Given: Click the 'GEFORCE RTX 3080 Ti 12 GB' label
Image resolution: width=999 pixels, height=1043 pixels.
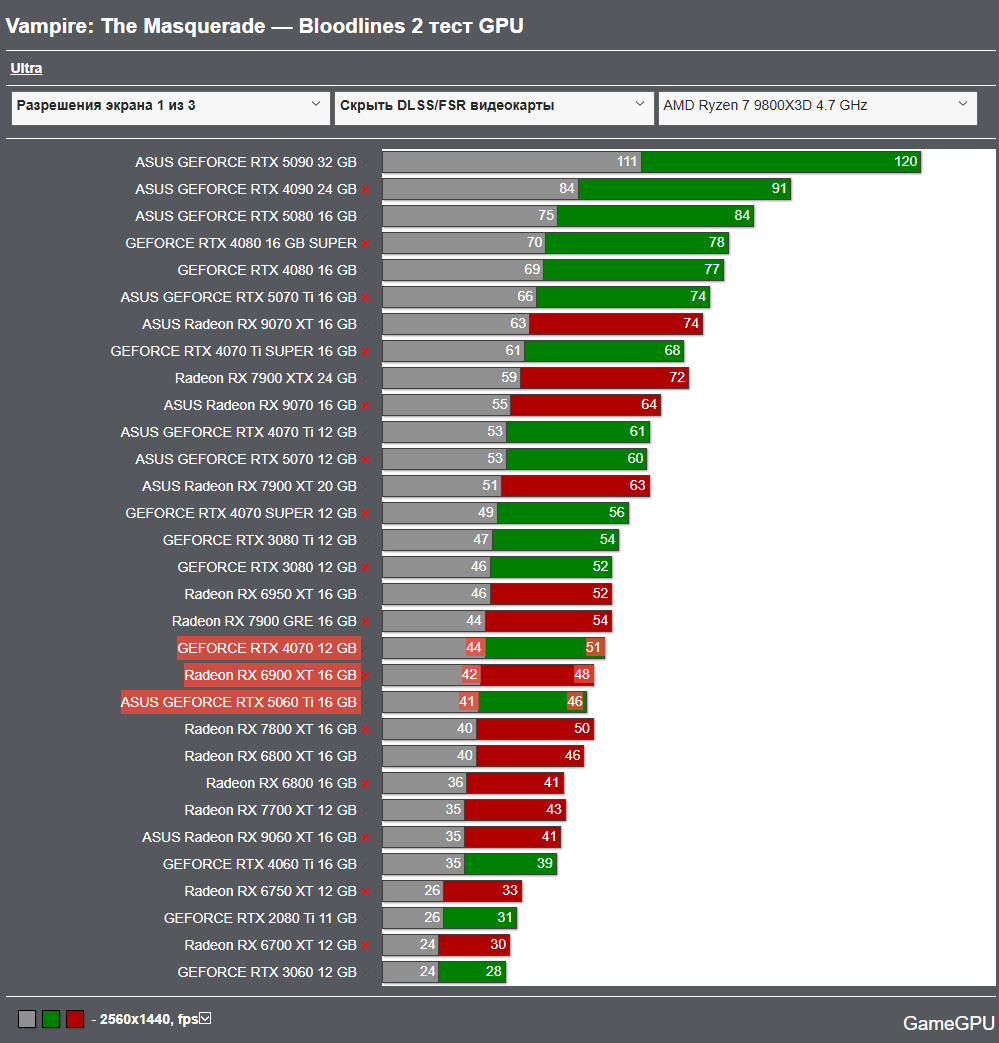Looking at the screenshot, I should click(x=260, y=541).
